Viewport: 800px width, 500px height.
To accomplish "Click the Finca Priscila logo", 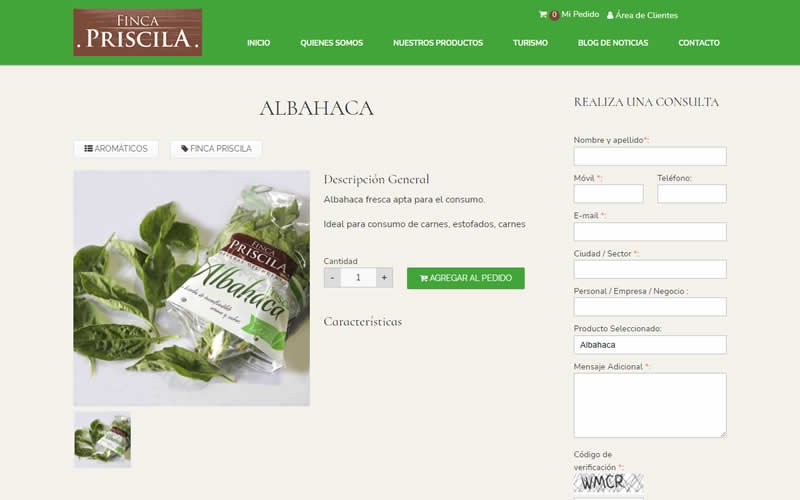I will pos(138,32).
